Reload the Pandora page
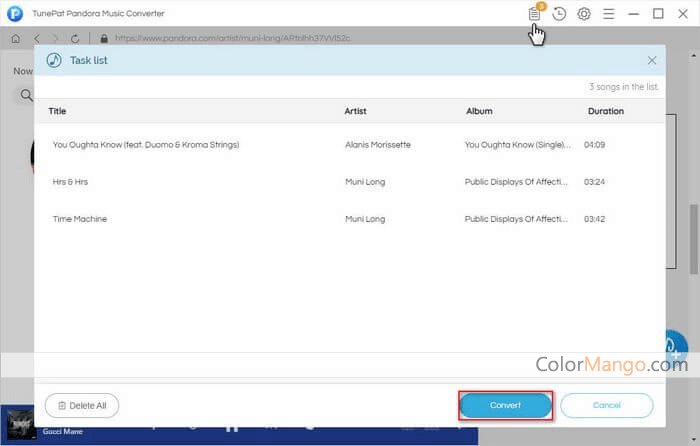Image resolution: width=700 pixels, height=446 pixels. point(77,38)
